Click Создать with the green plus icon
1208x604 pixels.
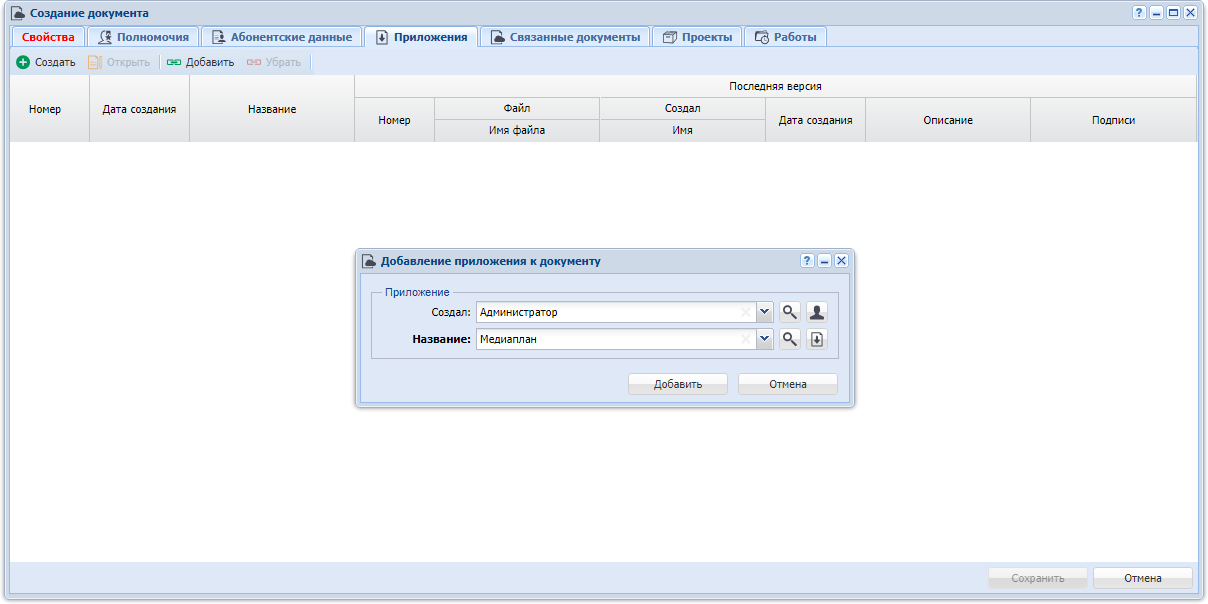[46, 62]
